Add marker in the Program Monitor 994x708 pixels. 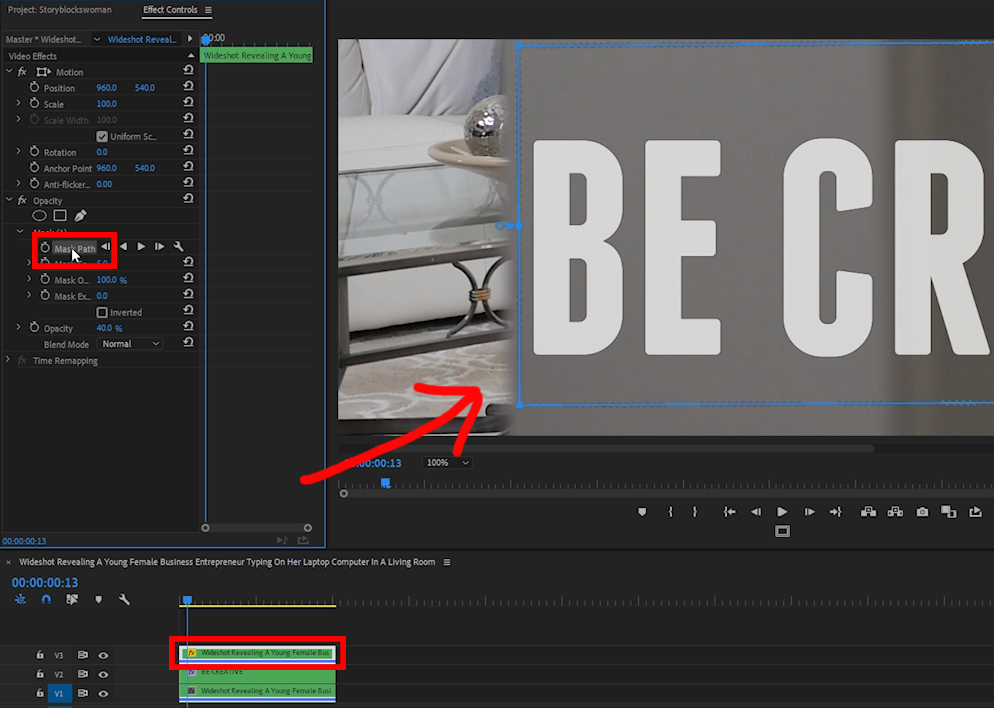tap(642, 512)
